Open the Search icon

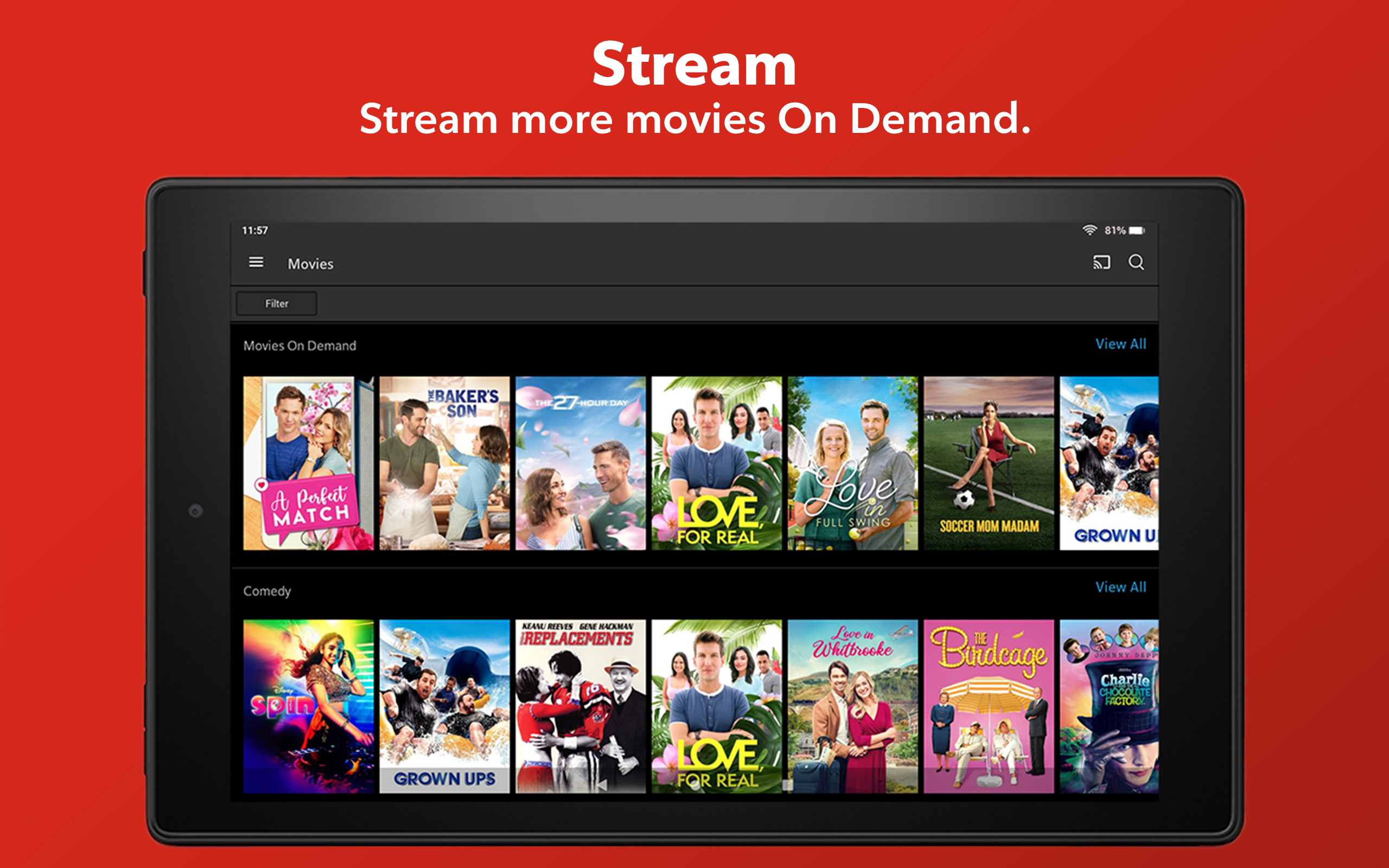point(1137,263)
